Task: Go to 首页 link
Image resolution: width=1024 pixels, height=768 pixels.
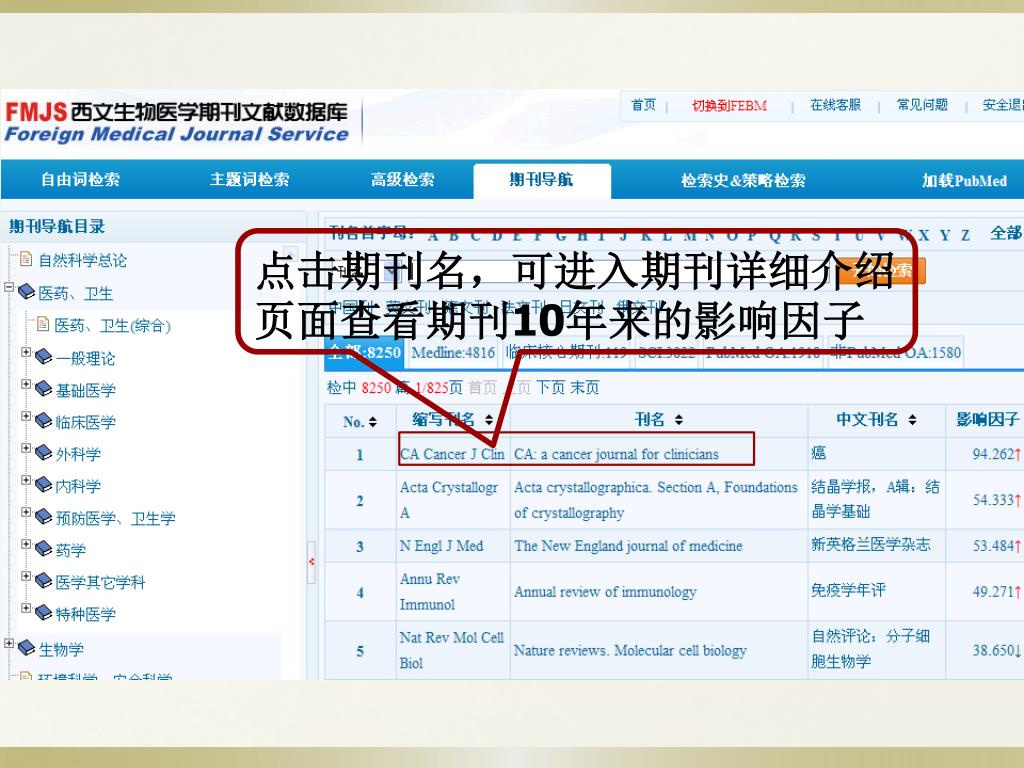Action: [x=643, y=104]
